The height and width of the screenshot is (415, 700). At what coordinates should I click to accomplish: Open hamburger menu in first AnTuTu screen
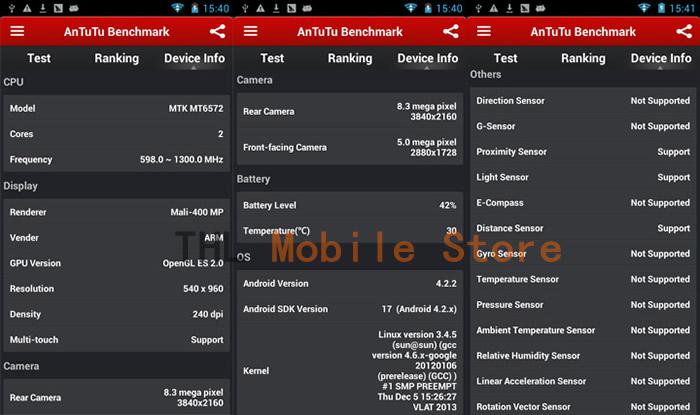(17, 31)
